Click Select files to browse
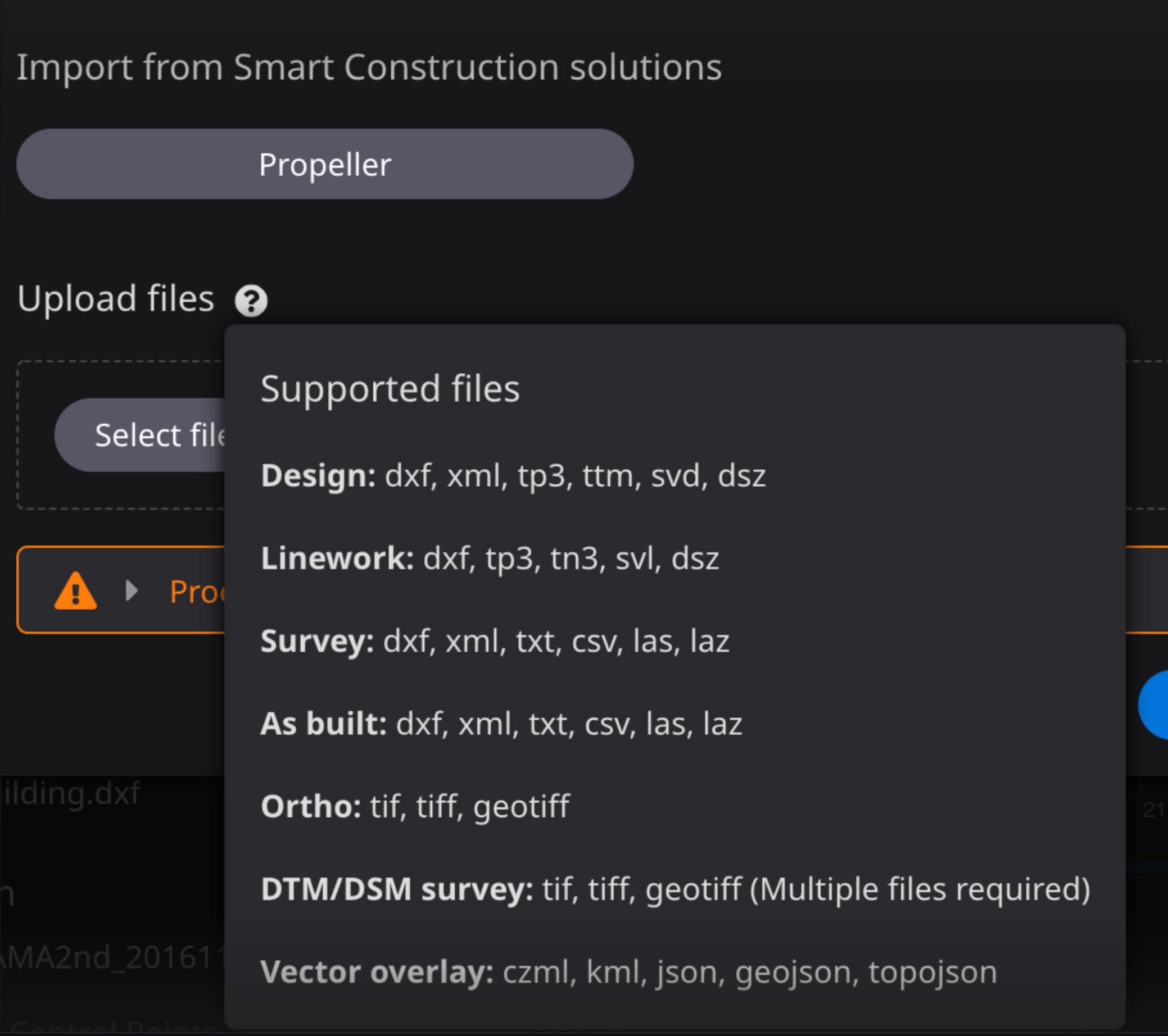The image size is (1168, 1036). tap(160, 435)
